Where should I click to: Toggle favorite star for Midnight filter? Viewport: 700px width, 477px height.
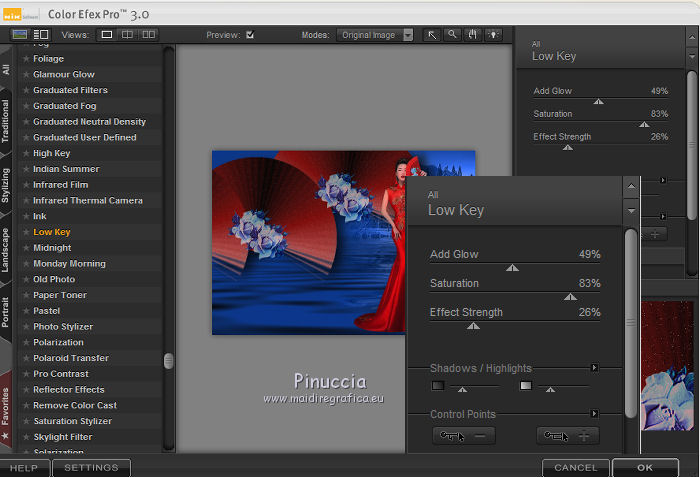point(26,248)
